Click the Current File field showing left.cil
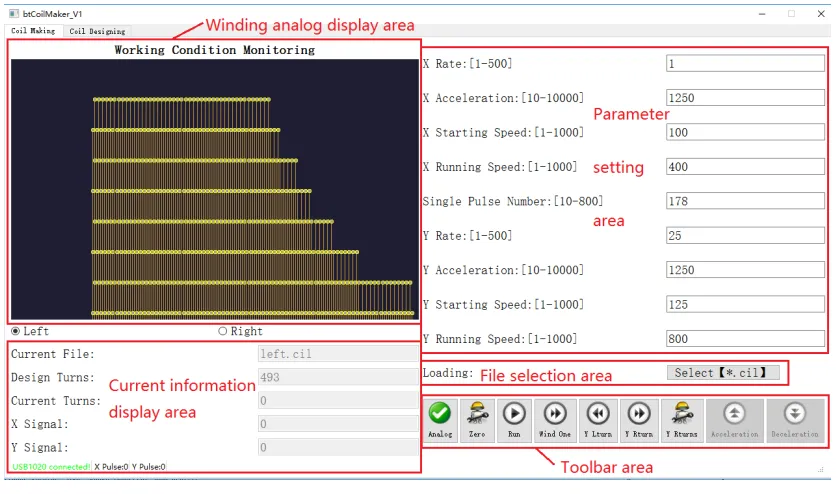This screenshot has height=494, width=838. (338, 354)
